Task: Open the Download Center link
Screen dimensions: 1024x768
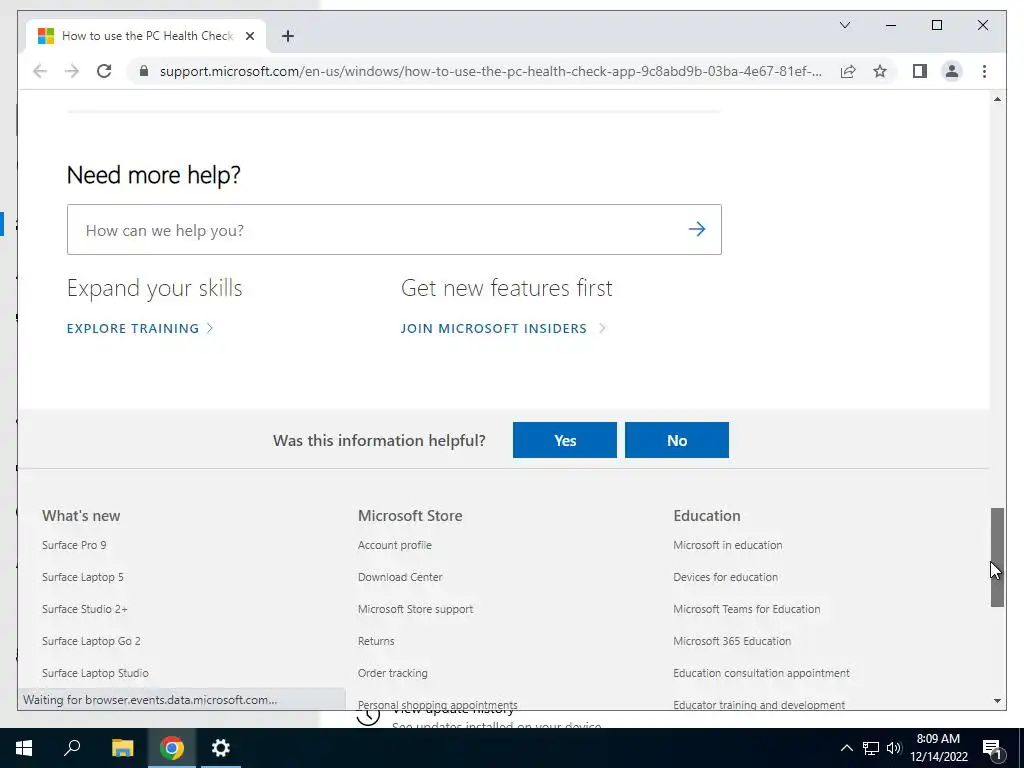Action: coord(400,577)
